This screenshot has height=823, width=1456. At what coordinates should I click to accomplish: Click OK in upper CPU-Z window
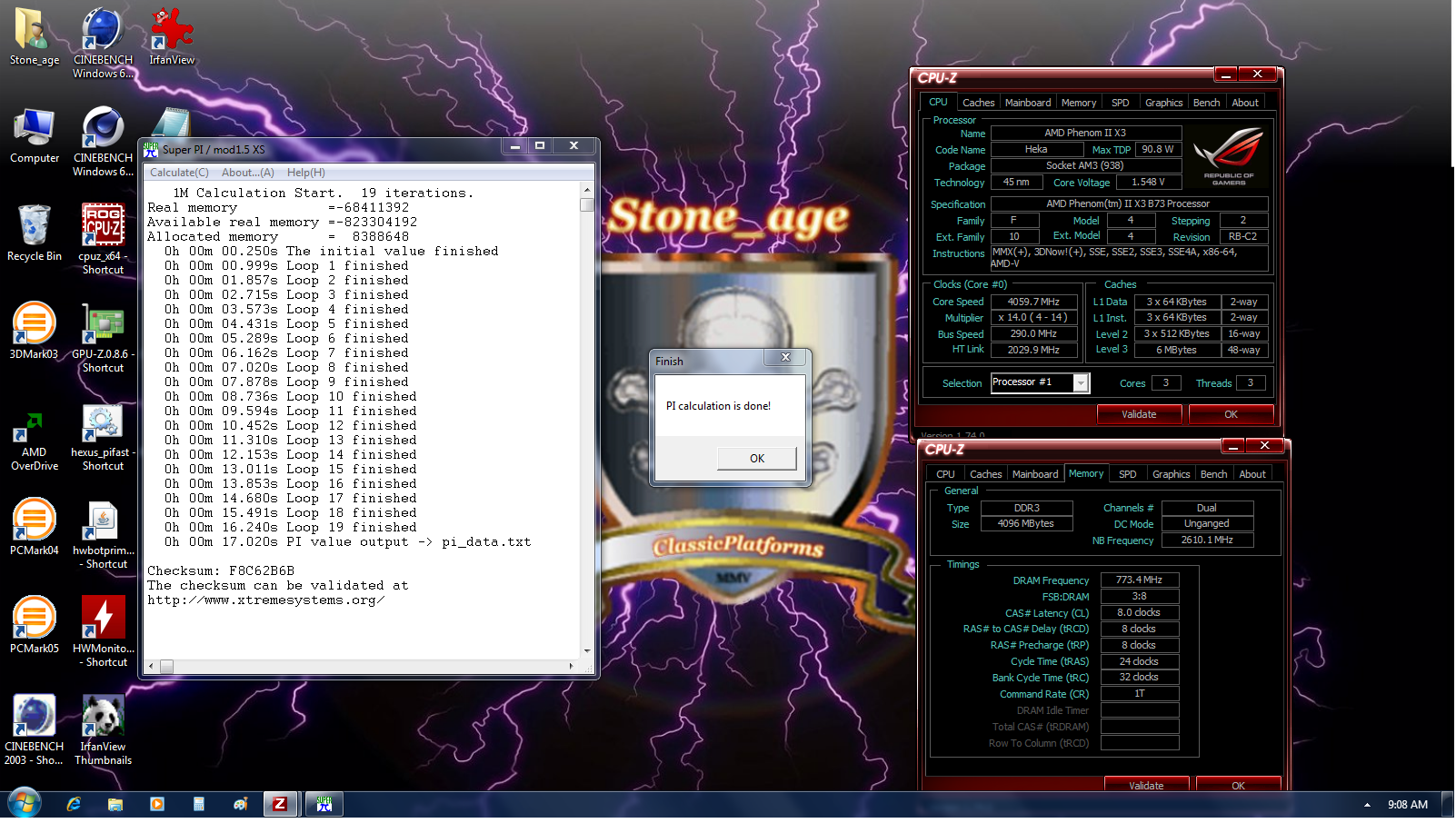tap(1231, 414)
